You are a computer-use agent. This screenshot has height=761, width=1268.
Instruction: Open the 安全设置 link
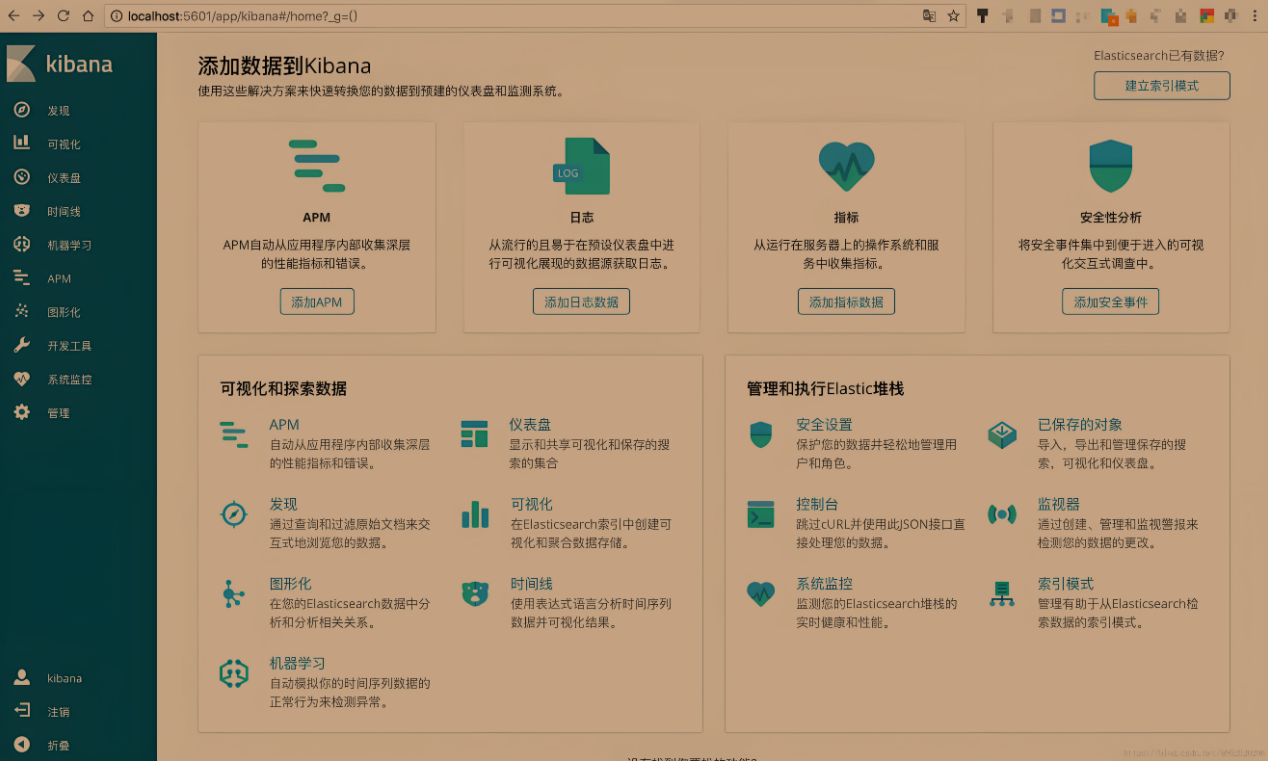click(x=824, y=425)
